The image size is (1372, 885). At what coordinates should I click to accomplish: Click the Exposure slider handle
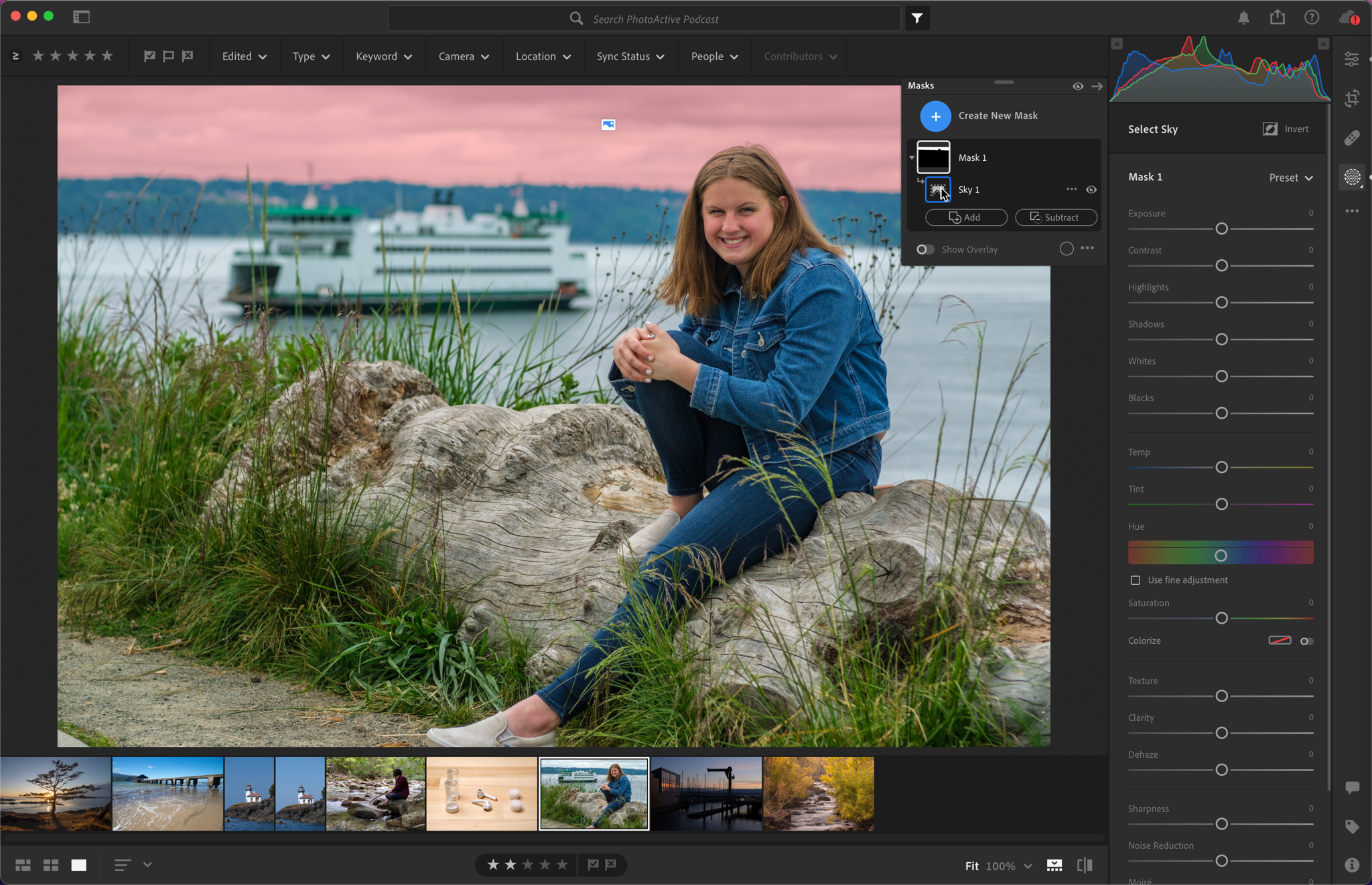1221,229
